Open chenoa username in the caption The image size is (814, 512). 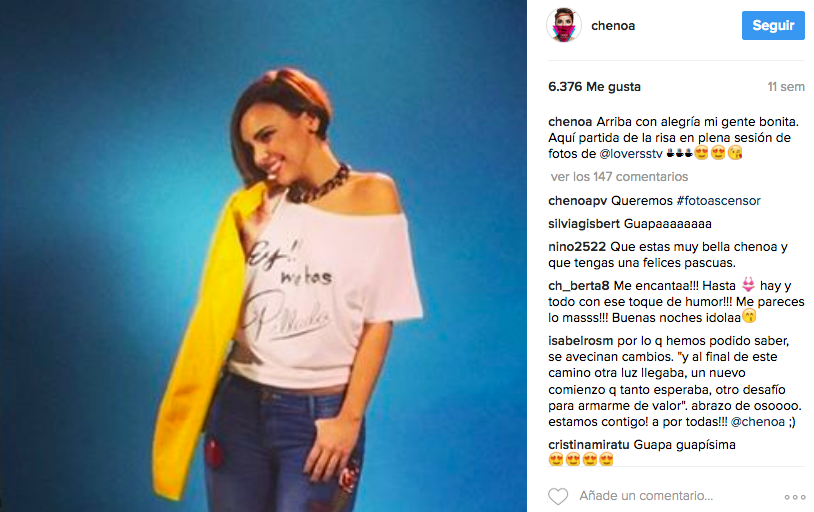point(570,122)
